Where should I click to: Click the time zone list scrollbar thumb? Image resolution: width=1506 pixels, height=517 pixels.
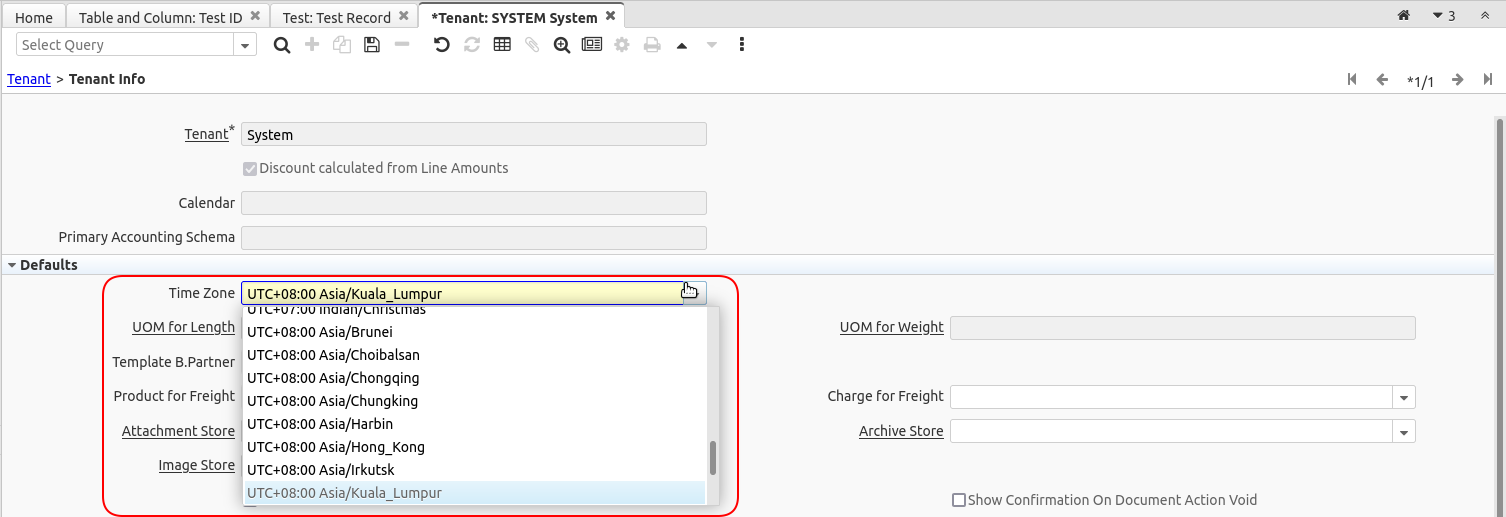click(x=713, y=458)
